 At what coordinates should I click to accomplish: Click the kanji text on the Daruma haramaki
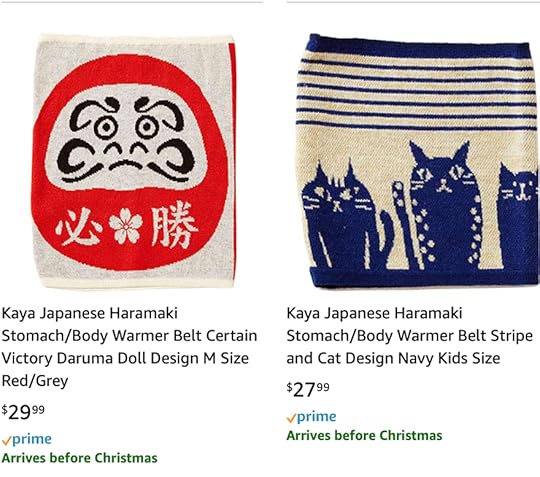[x=126, y=226]
